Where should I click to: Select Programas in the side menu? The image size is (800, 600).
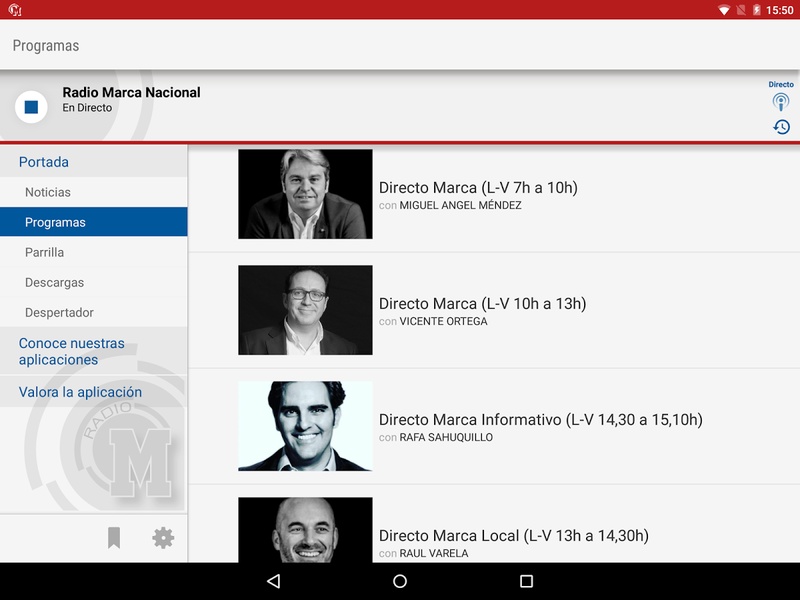coord(94,222)
